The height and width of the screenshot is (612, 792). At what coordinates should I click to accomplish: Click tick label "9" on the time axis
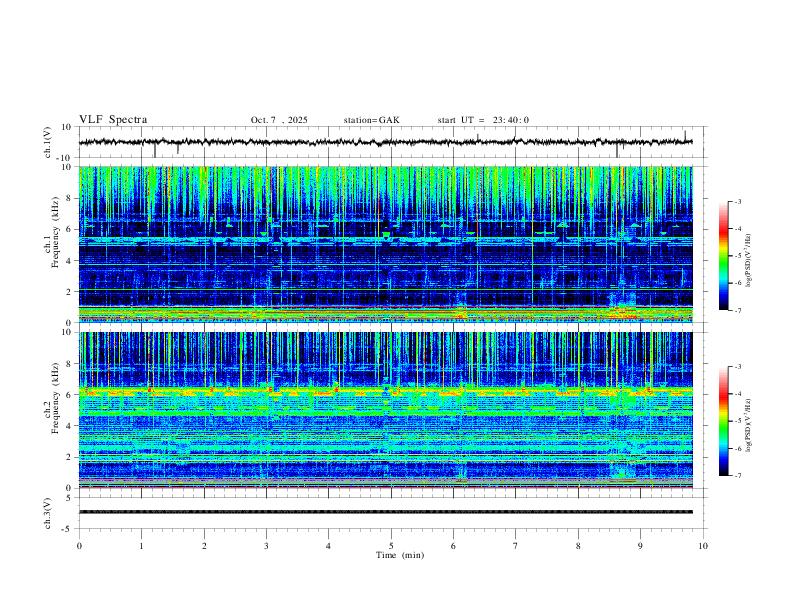[x=640, y=546]
